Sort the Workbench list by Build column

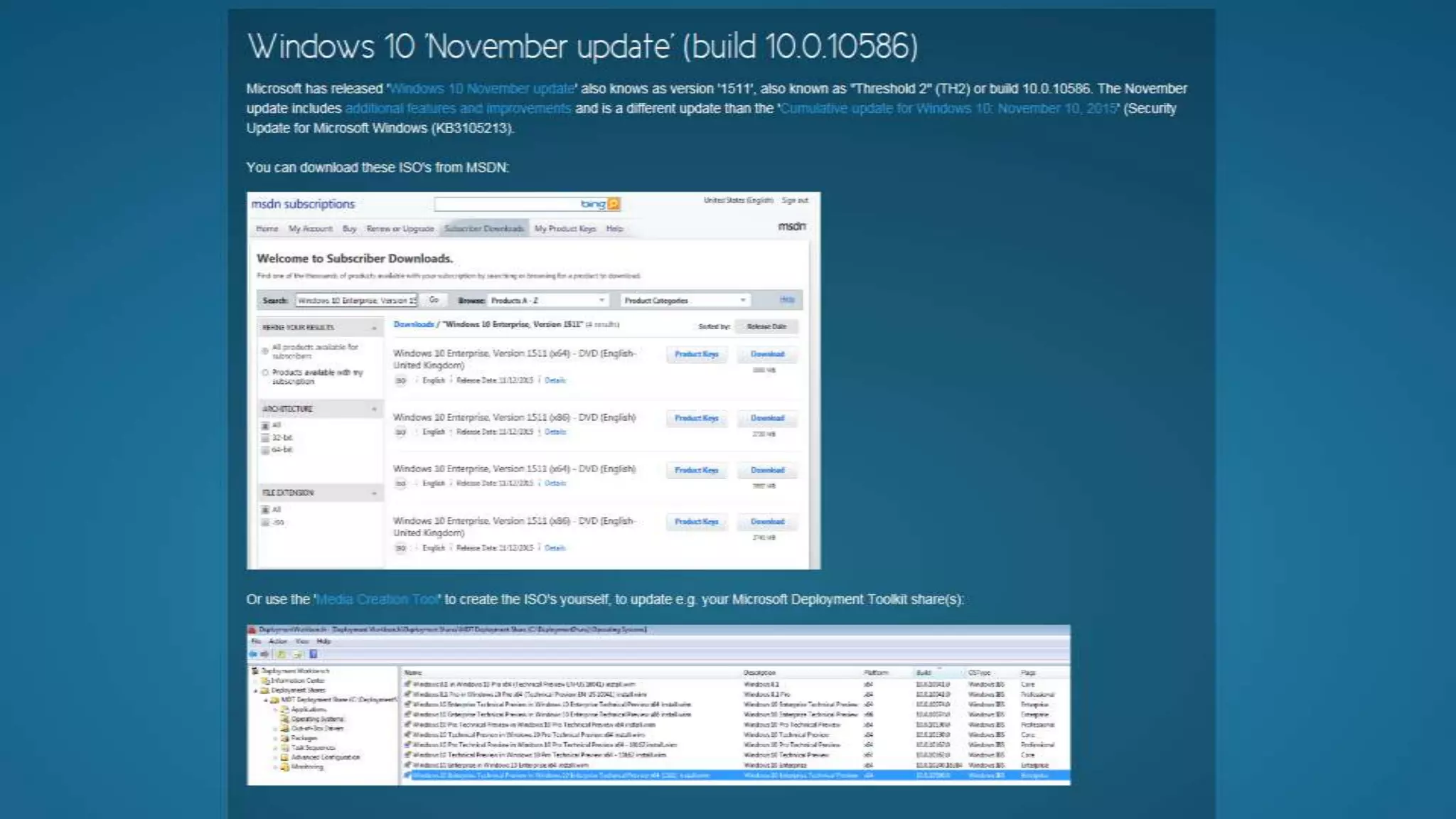tap(924, 673)
